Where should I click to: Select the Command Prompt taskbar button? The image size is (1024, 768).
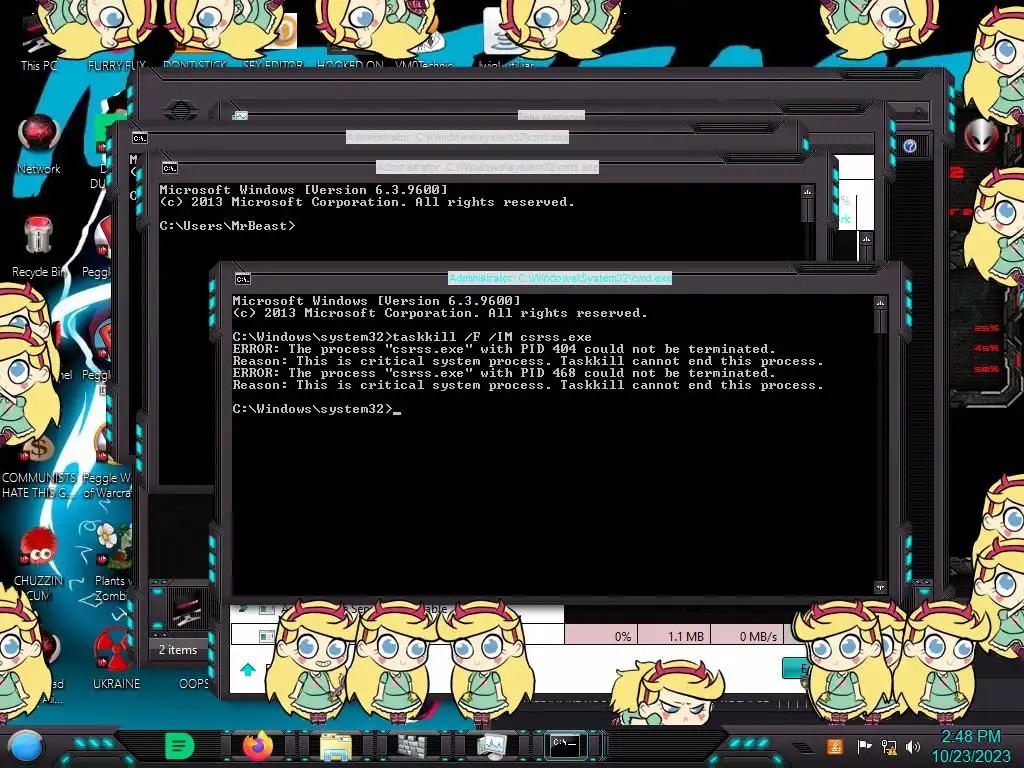(x=566, y=745)
